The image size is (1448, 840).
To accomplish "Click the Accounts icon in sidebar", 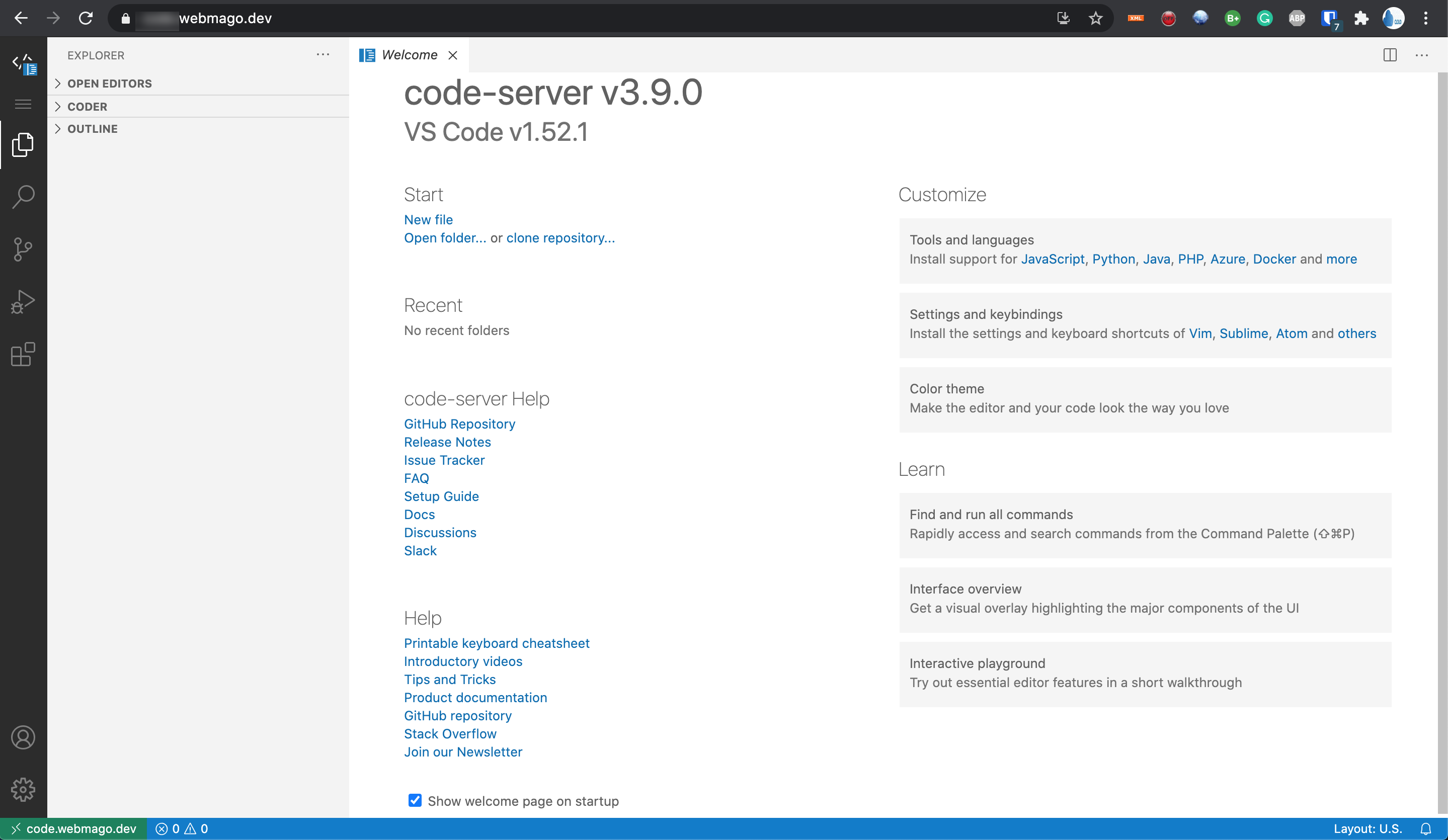I will point(23,738).
